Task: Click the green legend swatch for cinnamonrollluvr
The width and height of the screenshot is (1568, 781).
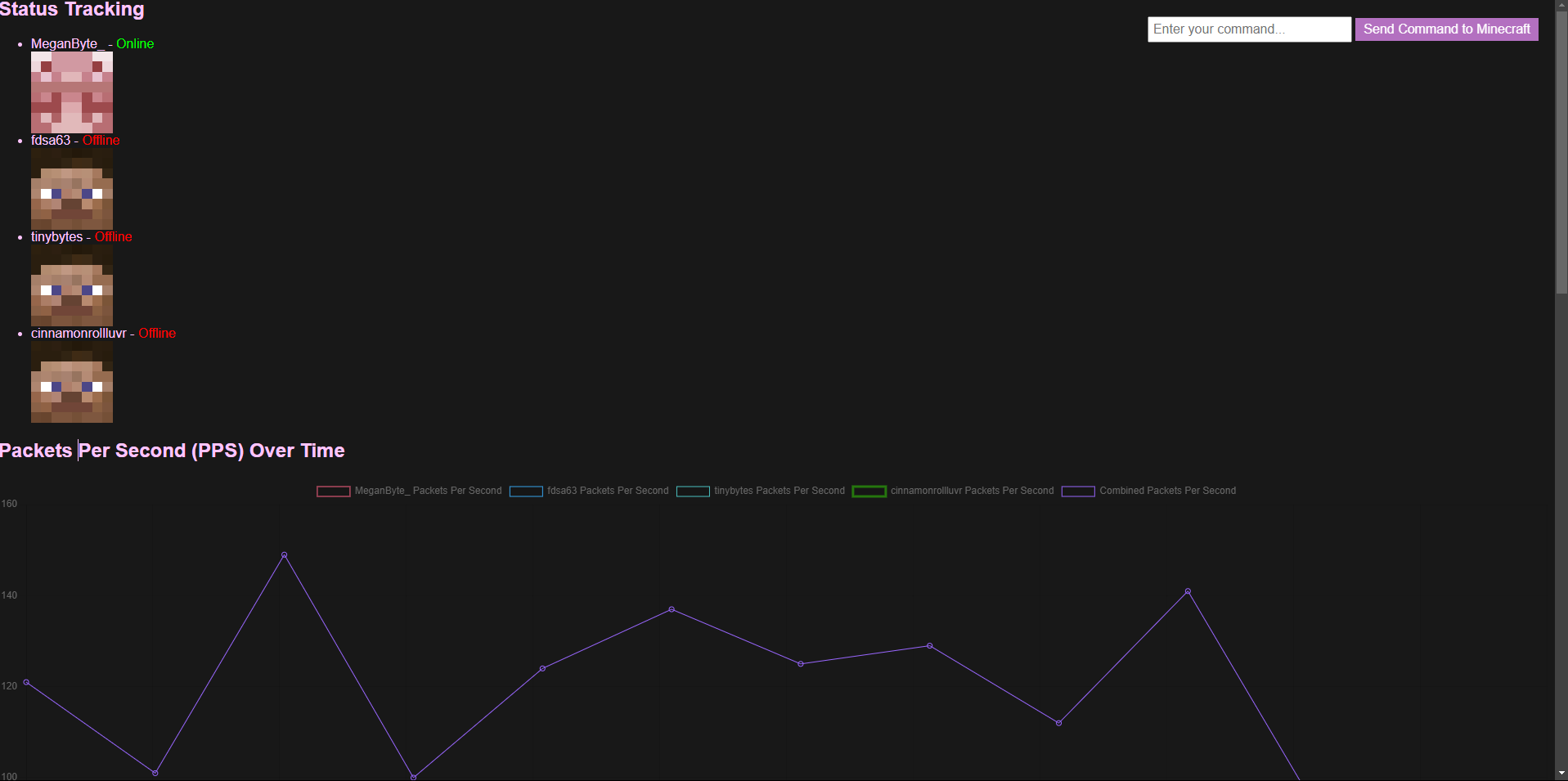Action: [869, 491]
